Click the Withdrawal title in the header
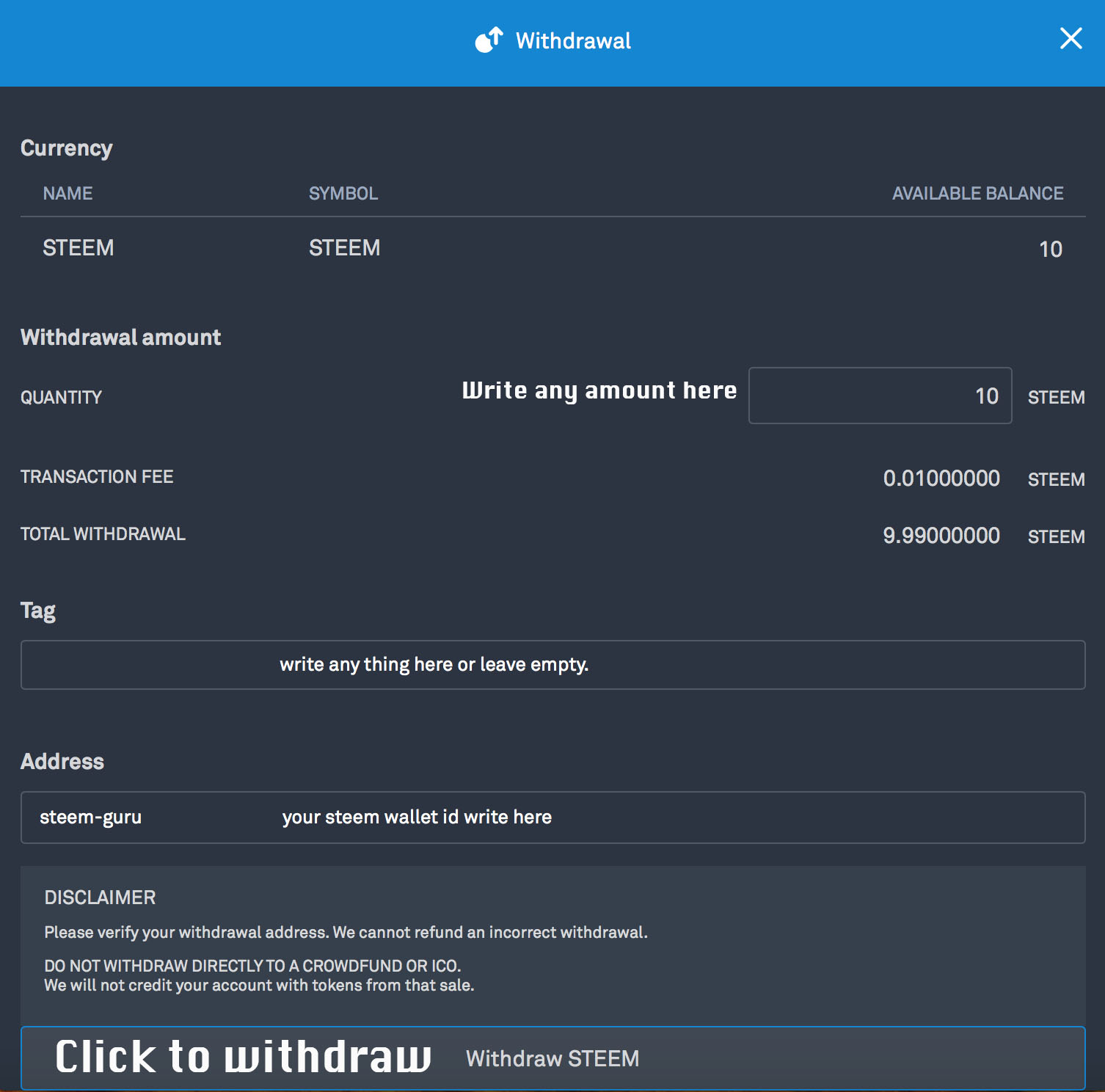 coord(573,41)
